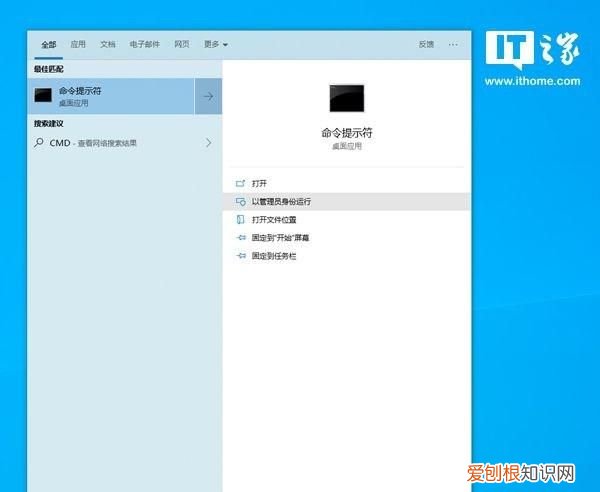Select 固定到任务栏

pos(346,256)
